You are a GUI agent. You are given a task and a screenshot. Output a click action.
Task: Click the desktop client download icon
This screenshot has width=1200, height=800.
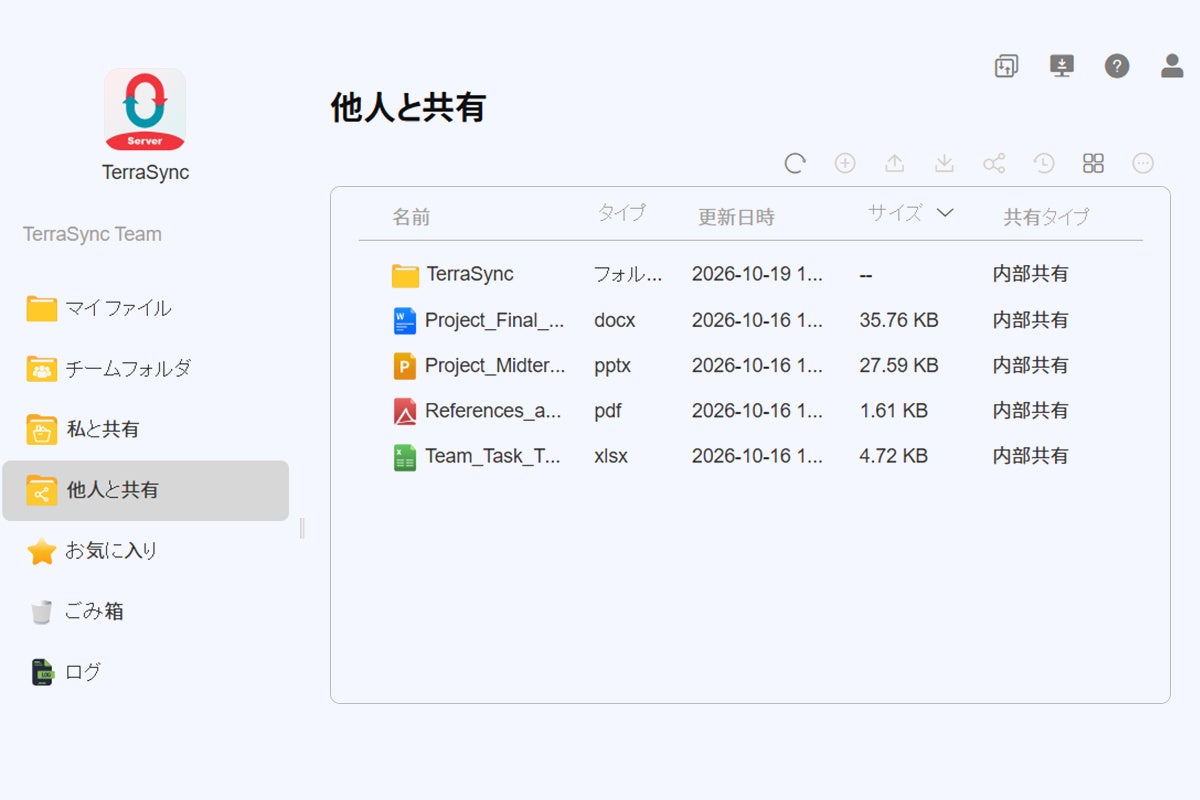1061,66
